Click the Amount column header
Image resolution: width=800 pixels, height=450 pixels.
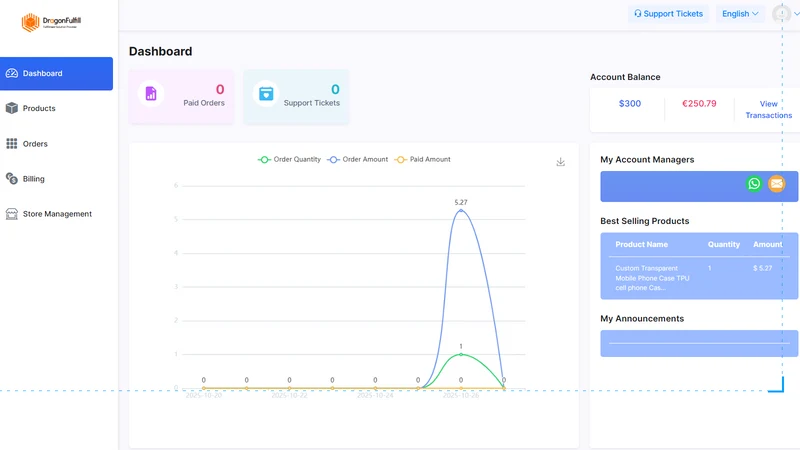pos(767,244)
